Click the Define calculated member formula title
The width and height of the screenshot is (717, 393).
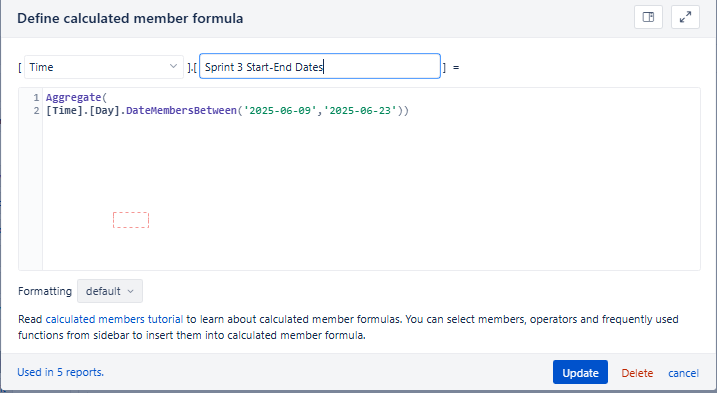[x=130, y=18]
